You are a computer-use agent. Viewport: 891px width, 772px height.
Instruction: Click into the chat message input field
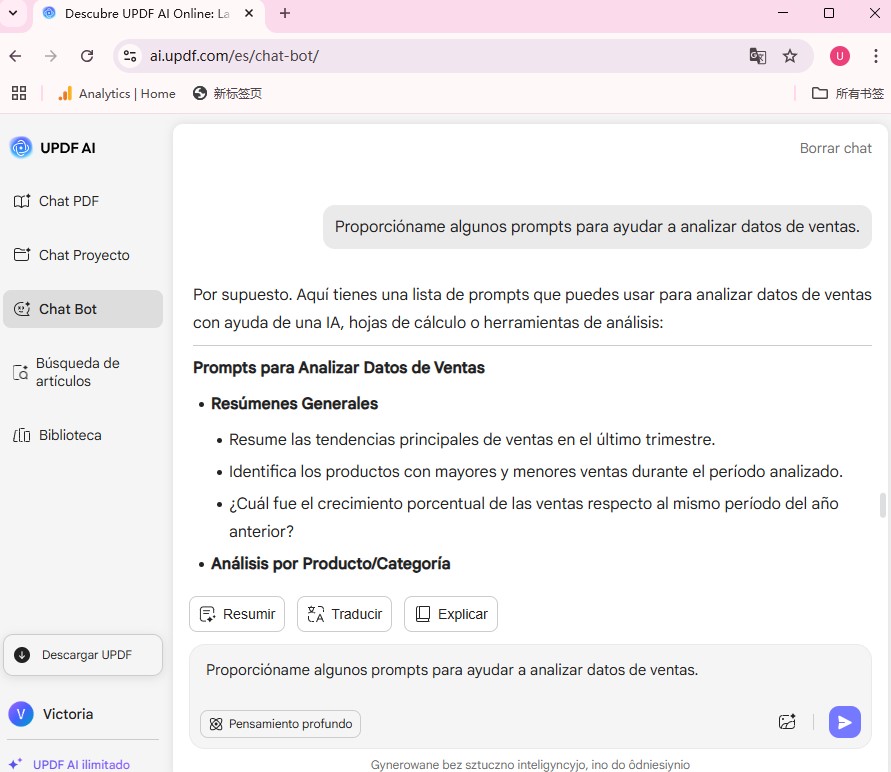point(530,670)
